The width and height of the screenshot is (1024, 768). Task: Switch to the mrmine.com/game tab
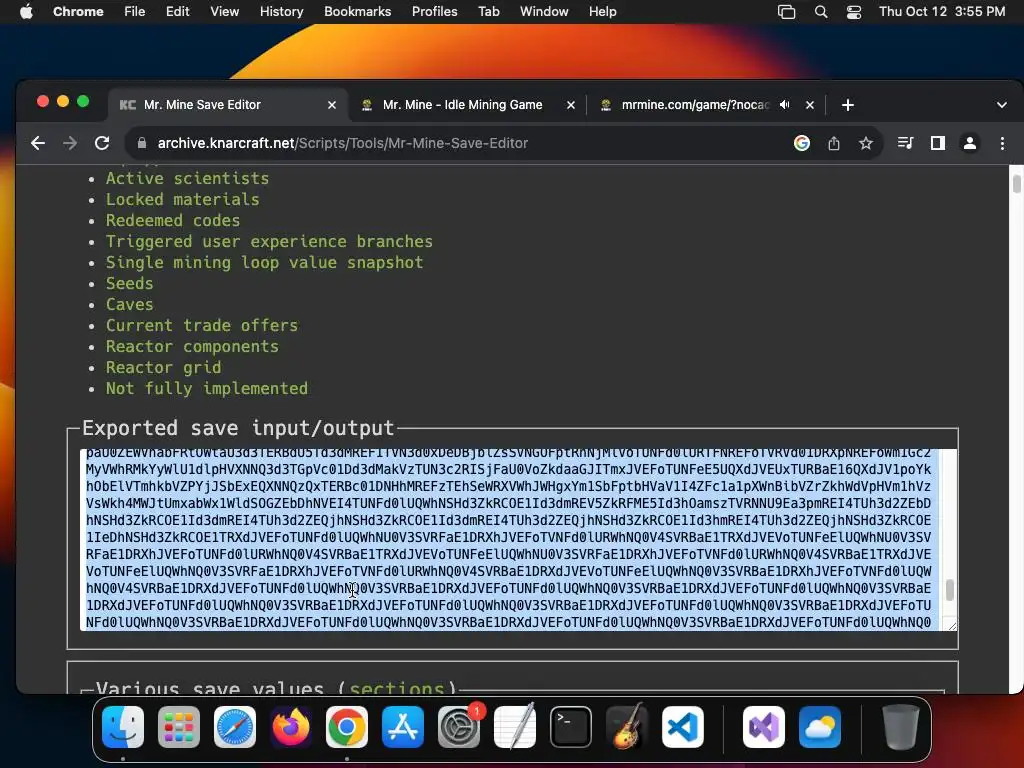tap(695, 104)
